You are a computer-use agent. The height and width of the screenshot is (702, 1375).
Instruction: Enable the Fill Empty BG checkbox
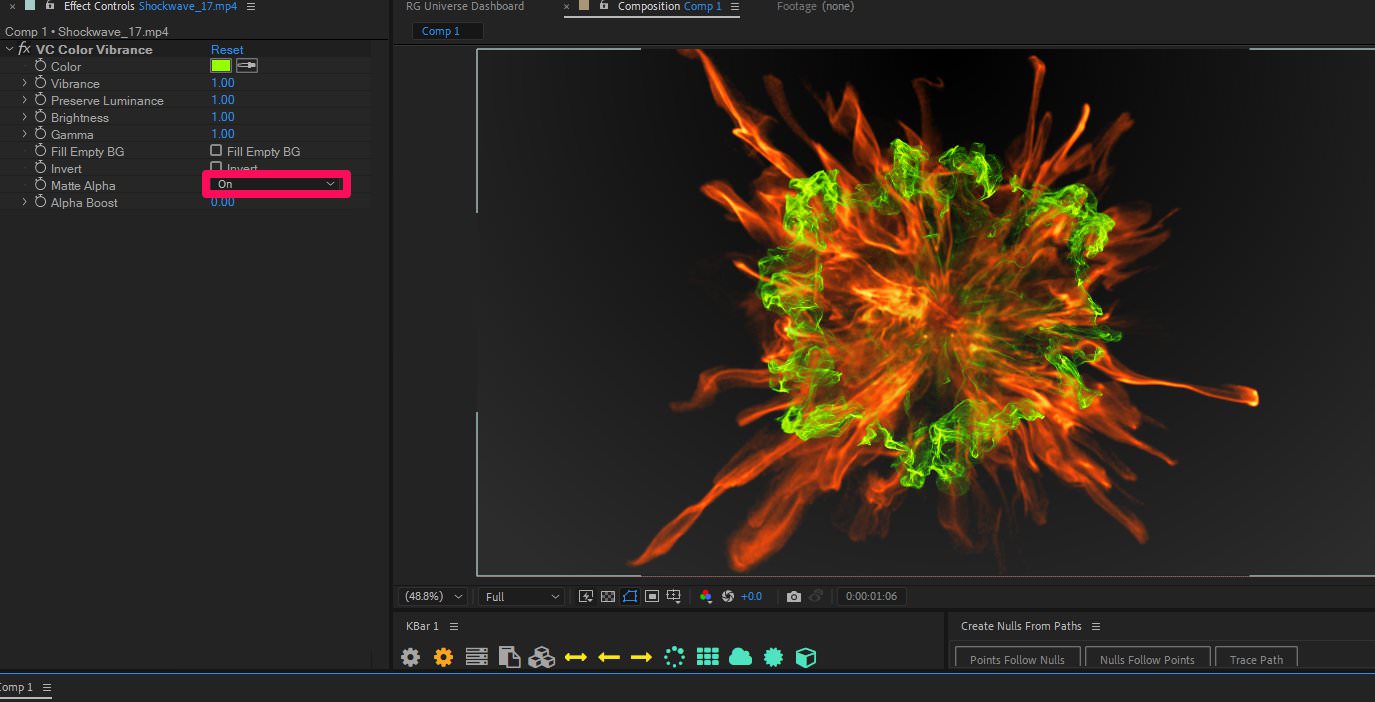[x=215, y=151]
